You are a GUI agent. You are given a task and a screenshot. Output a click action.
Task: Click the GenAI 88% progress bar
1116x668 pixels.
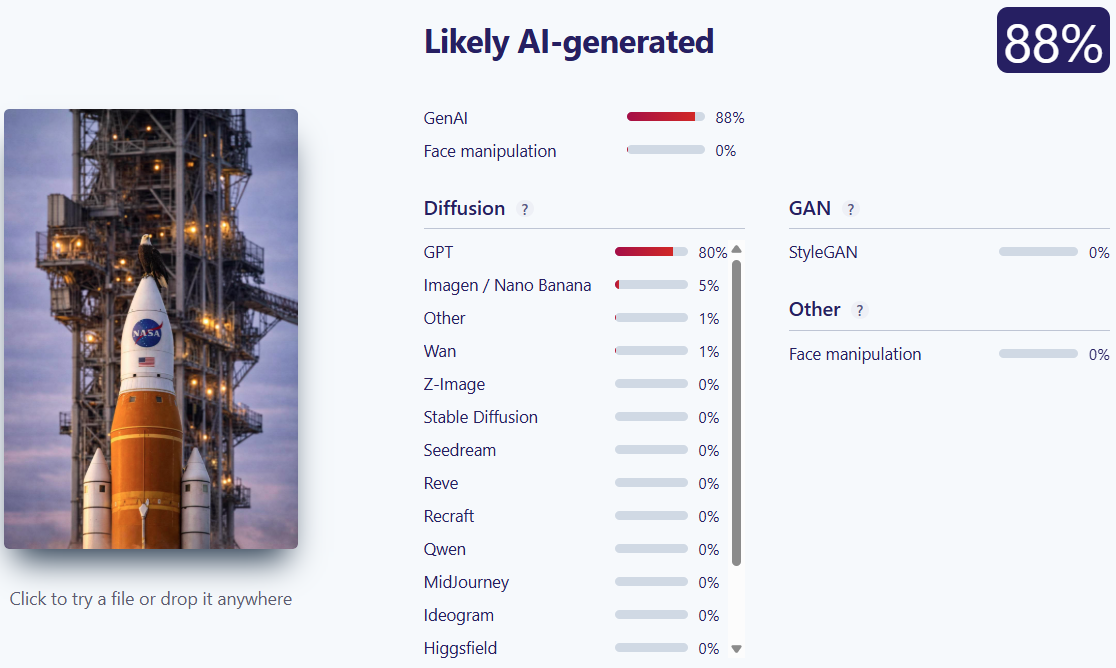[x=665, y=117]
